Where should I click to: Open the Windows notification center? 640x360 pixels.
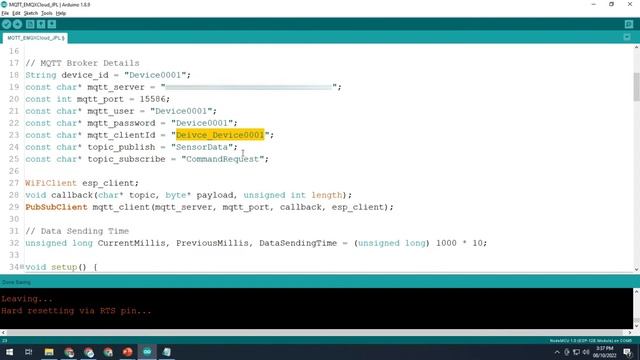(x=628, y=352)
